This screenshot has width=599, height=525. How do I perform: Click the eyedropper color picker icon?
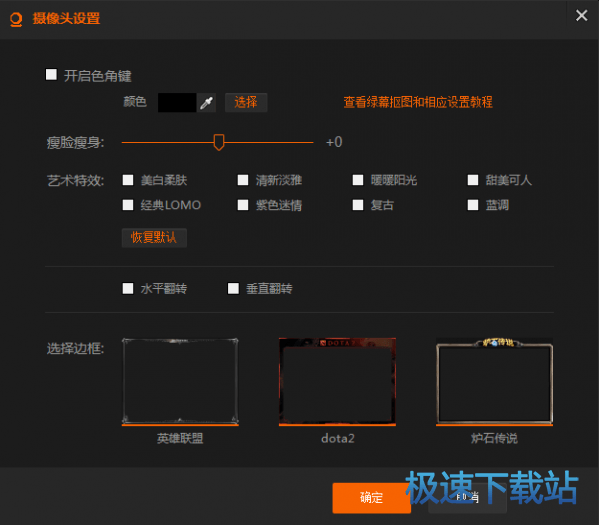tap(206, 102)
